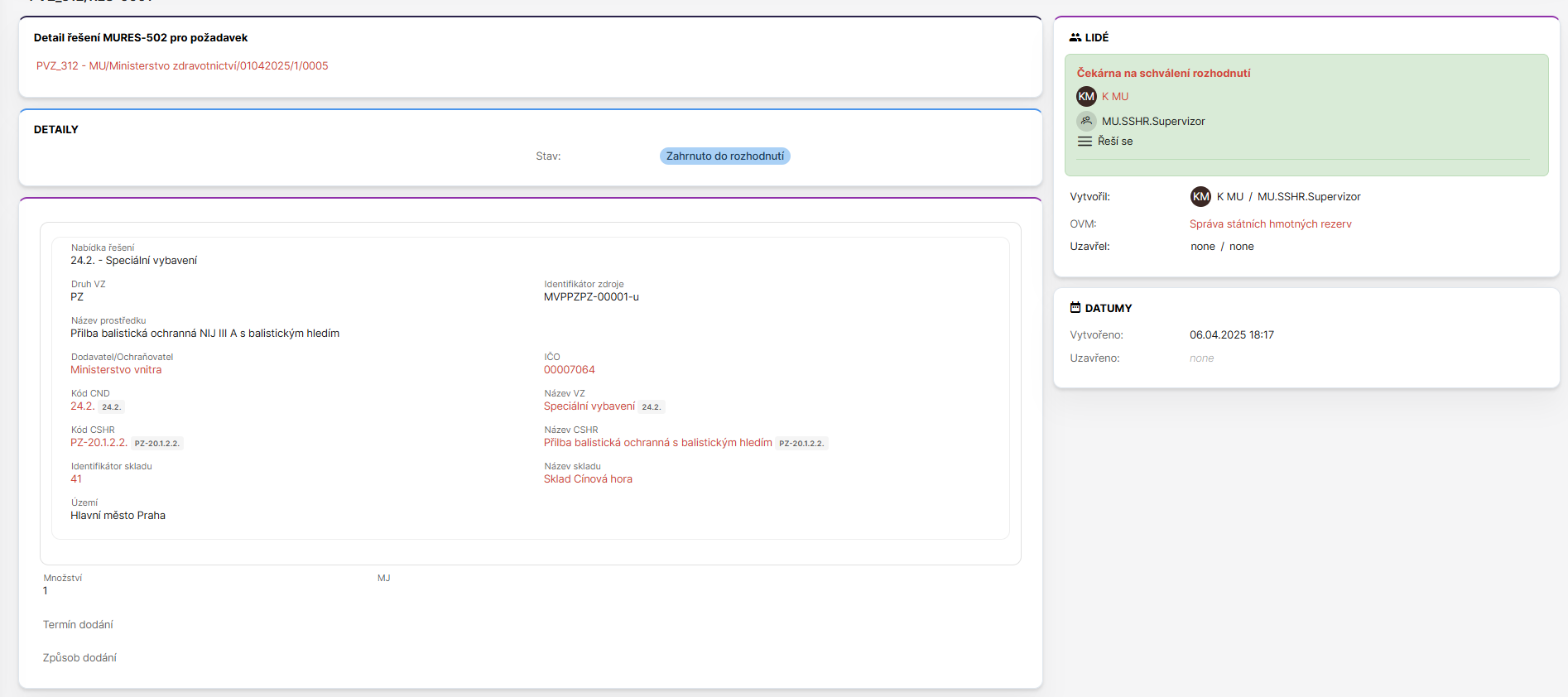Screen dimensions: 1568x697
Task: Click the people icon beside LIDÉ heading
Action: (x=1075, y=37)
